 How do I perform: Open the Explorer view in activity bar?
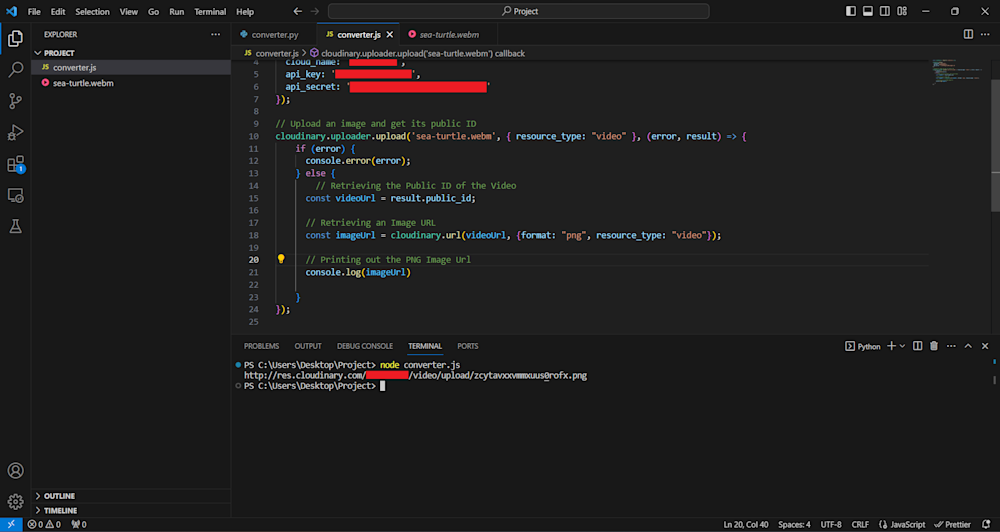click(15, 38)
